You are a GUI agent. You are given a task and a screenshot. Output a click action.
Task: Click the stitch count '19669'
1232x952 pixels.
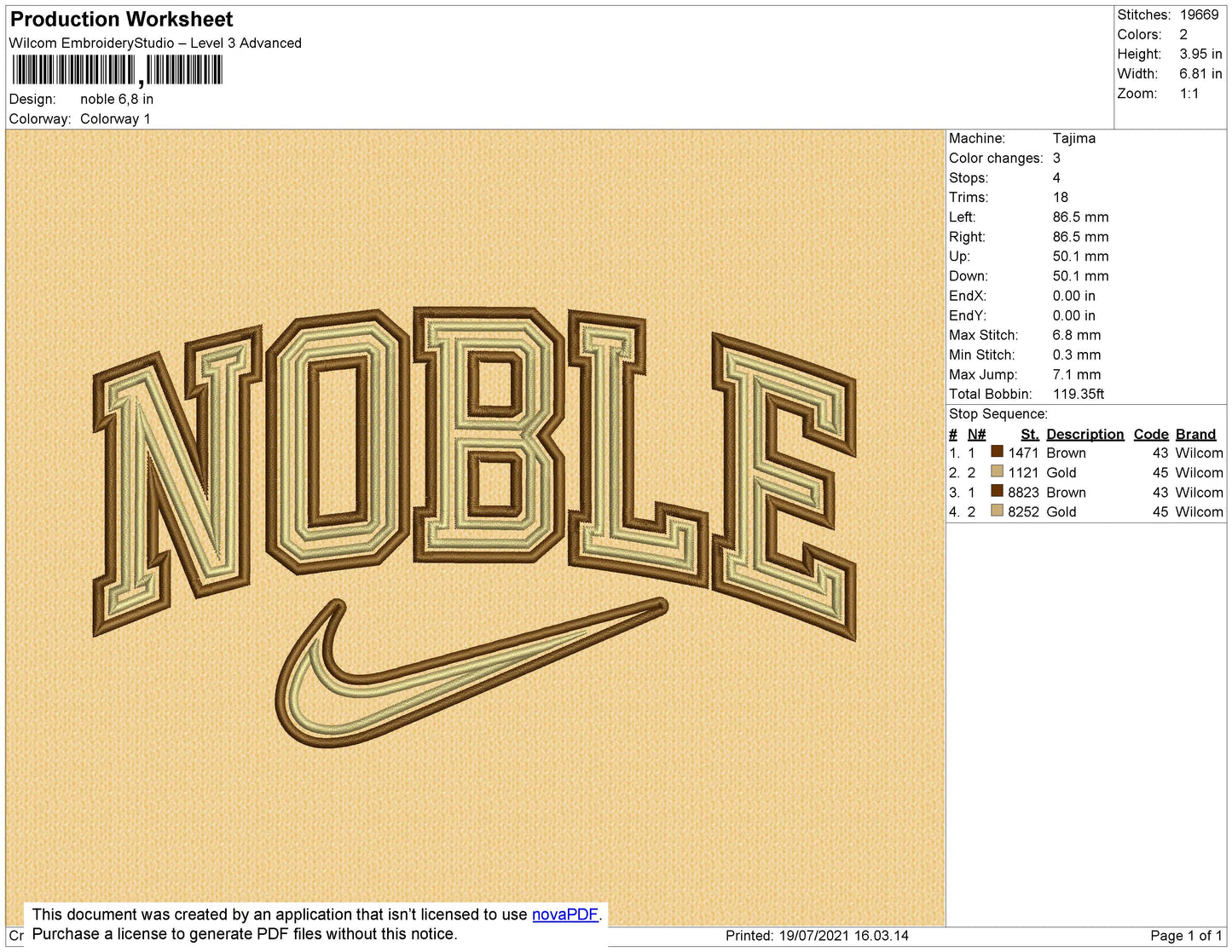tap(1199, 14)
